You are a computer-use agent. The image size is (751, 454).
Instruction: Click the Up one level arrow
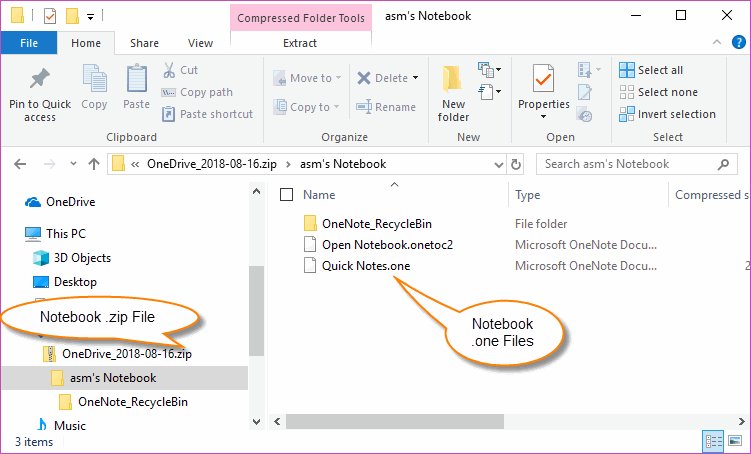[x=94, y=164]
